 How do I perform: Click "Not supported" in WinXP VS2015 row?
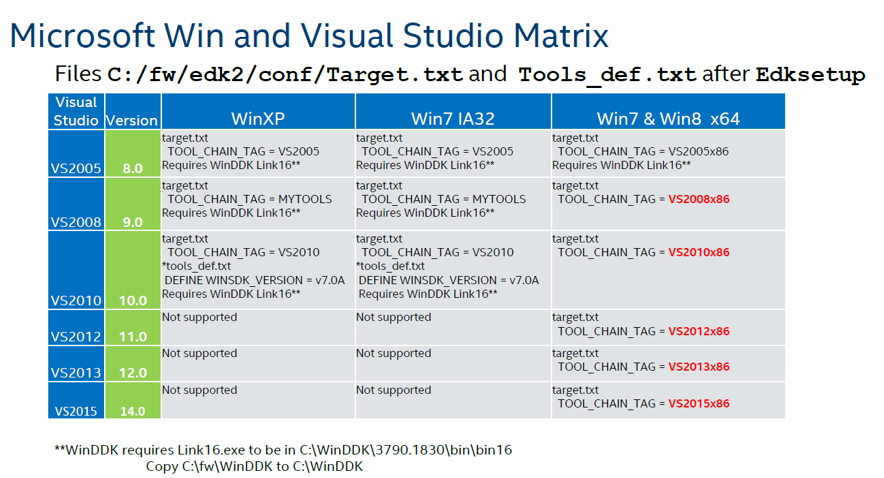click(x=200, y=390)
